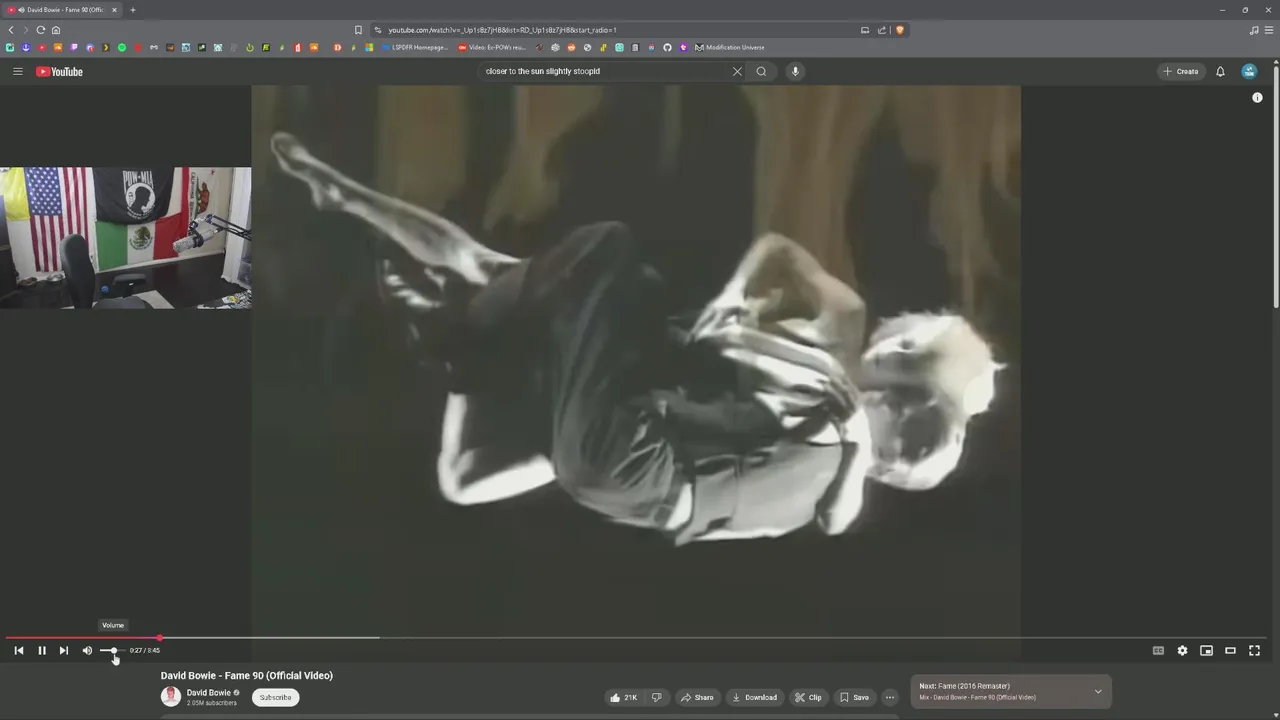The width and height of the screenshot is (1280, 720).
Task: Enter full screen mode
Action: (x=1254, y=650)
